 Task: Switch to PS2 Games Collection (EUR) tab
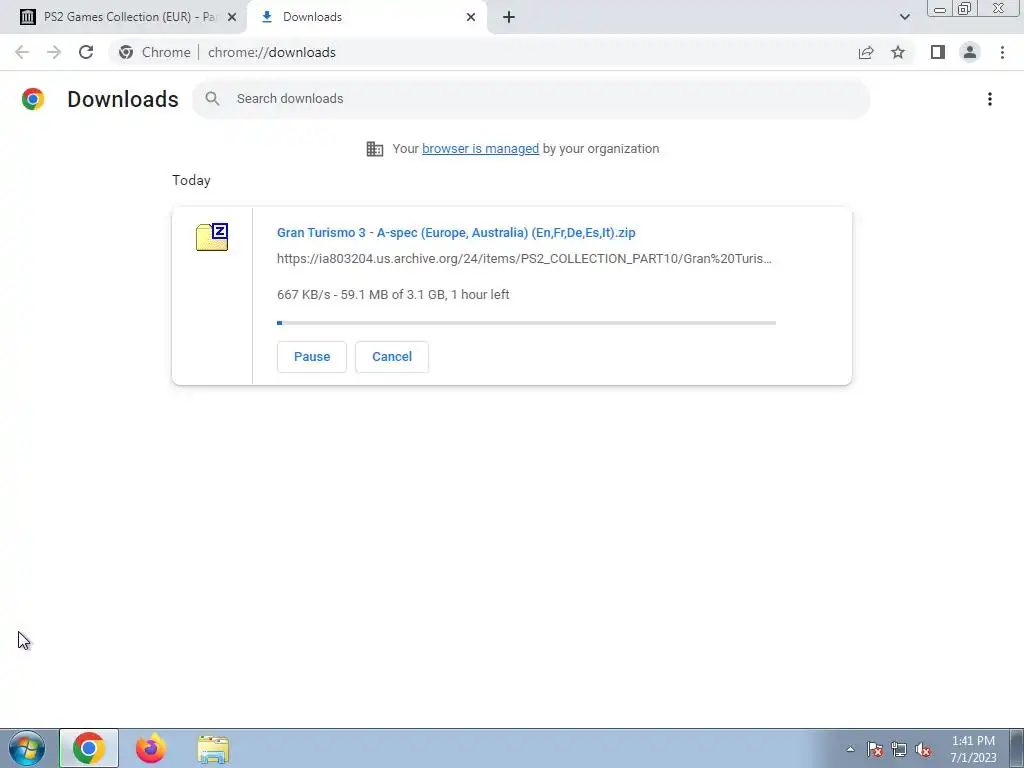[123, 17]
